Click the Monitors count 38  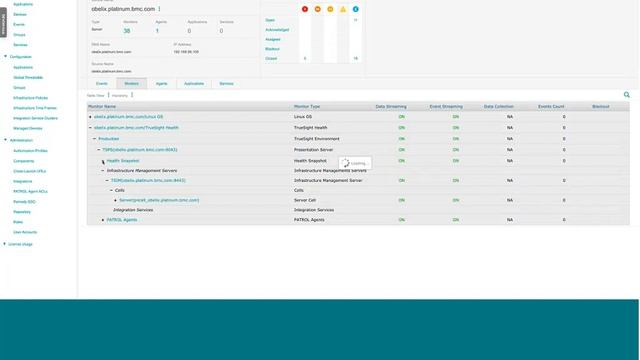pyautogui.click(x=127, y=31)
